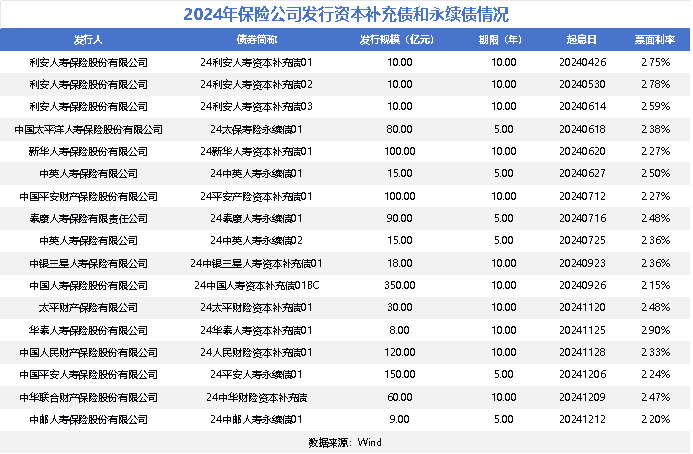Click the 2.20% coupon rate

(x=656, y=419)
